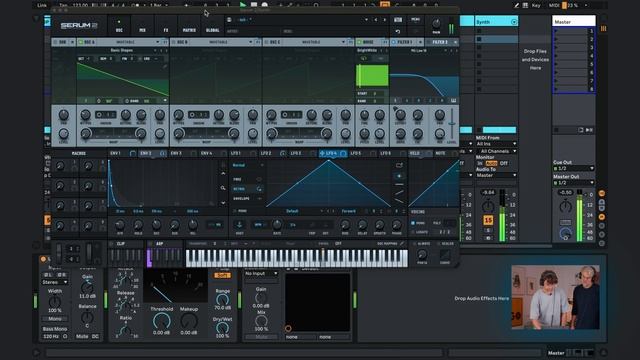The height and width of the screenshot is (360, 640).
Task: Toggle FILTER 1 on/off
Action: [x=394, y=42]
